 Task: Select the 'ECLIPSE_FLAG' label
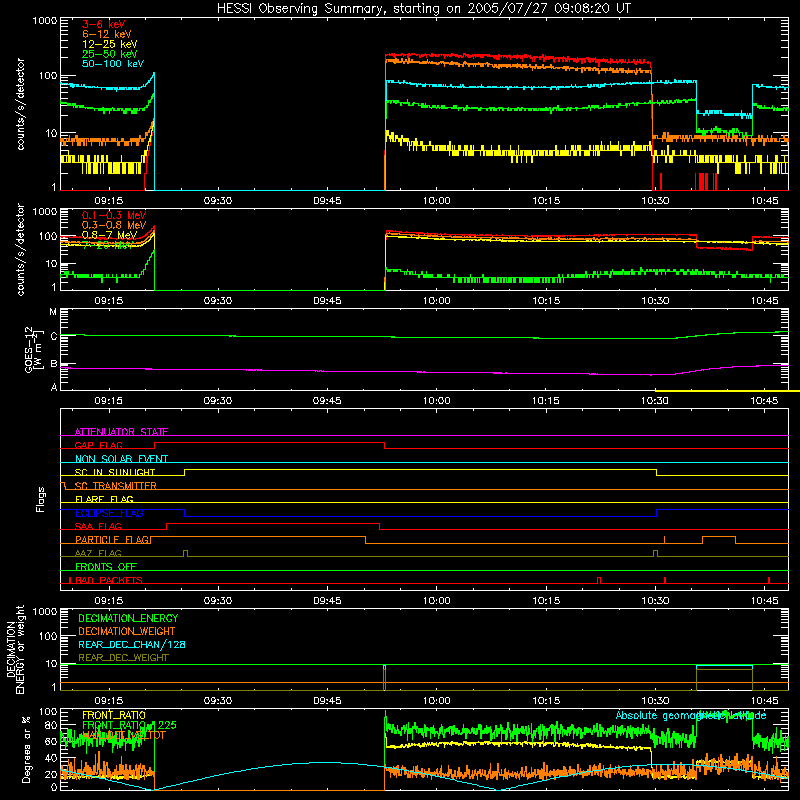pos(109,513)
